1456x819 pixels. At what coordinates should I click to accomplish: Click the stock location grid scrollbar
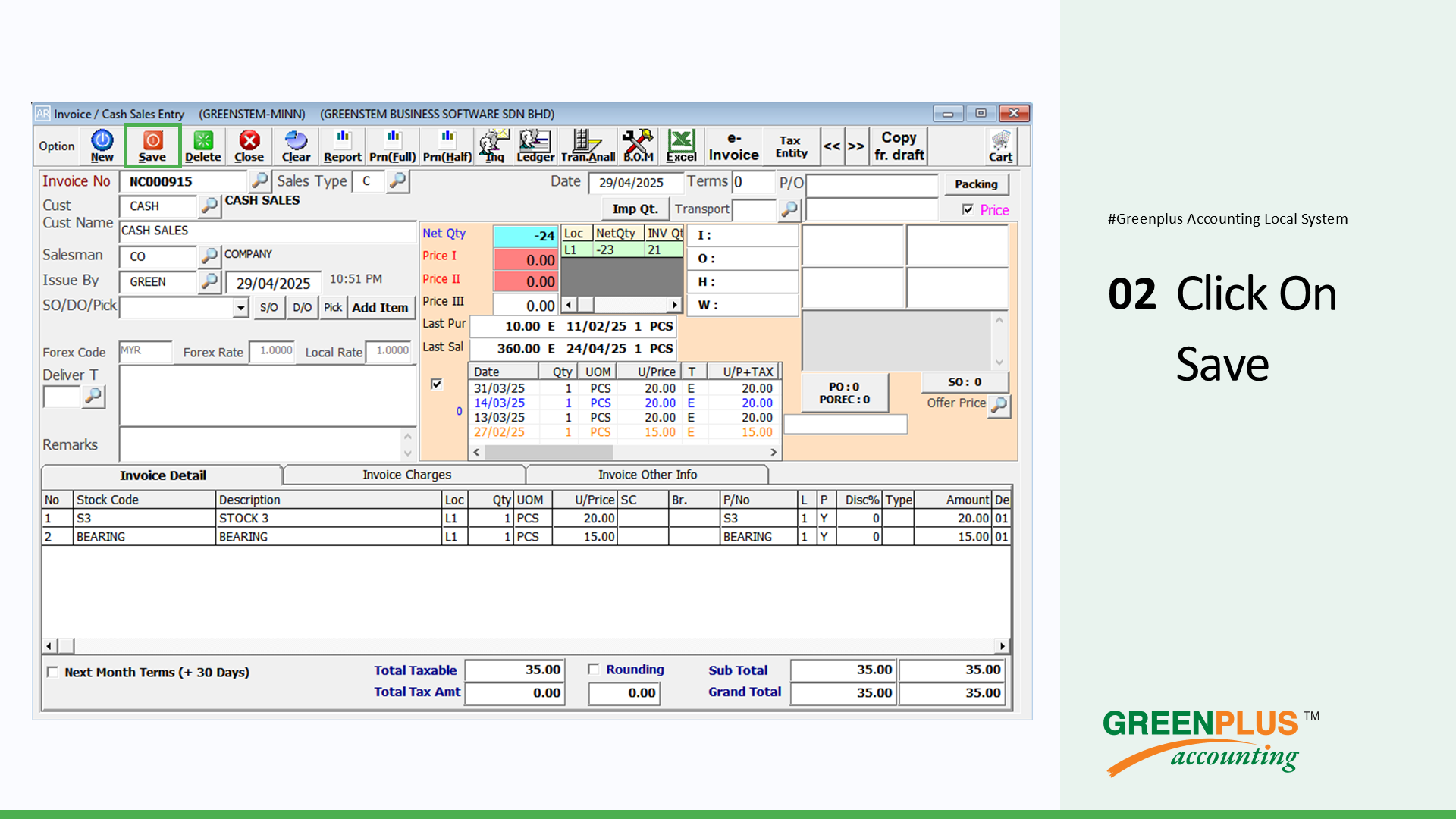[x=622, y=305]
